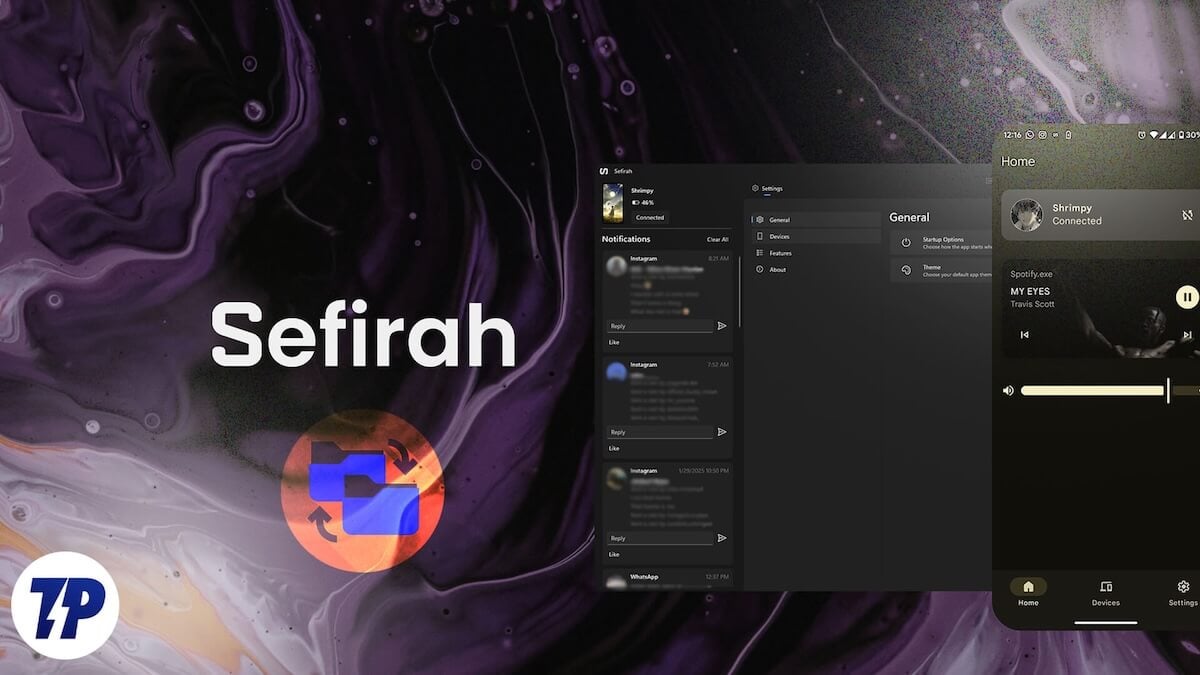Select the Devices icon in Settings sidebar

tap(760, 236)
